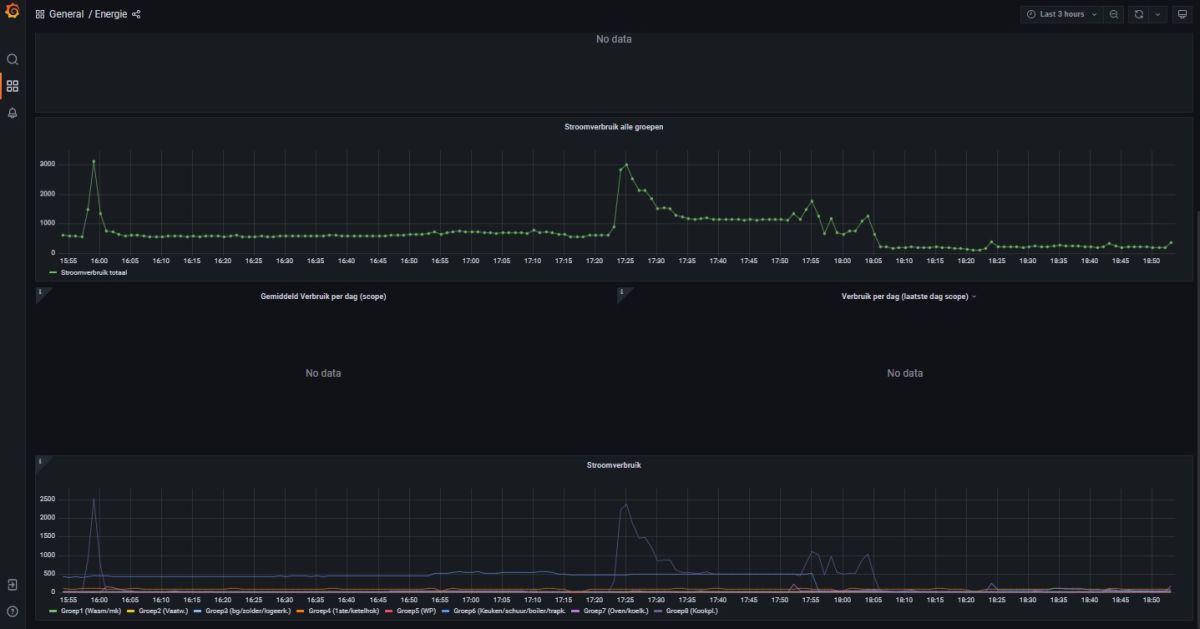Click the sign-in icon in sidebar
The width and height of the screenshot is (1200, 629).
pyautogui.click(x=13, y=584)
